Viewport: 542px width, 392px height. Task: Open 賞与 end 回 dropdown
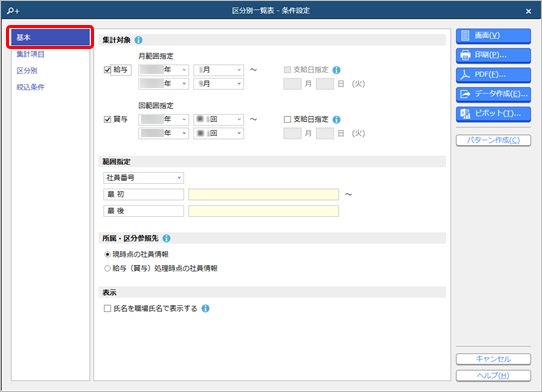coord(218,133)
